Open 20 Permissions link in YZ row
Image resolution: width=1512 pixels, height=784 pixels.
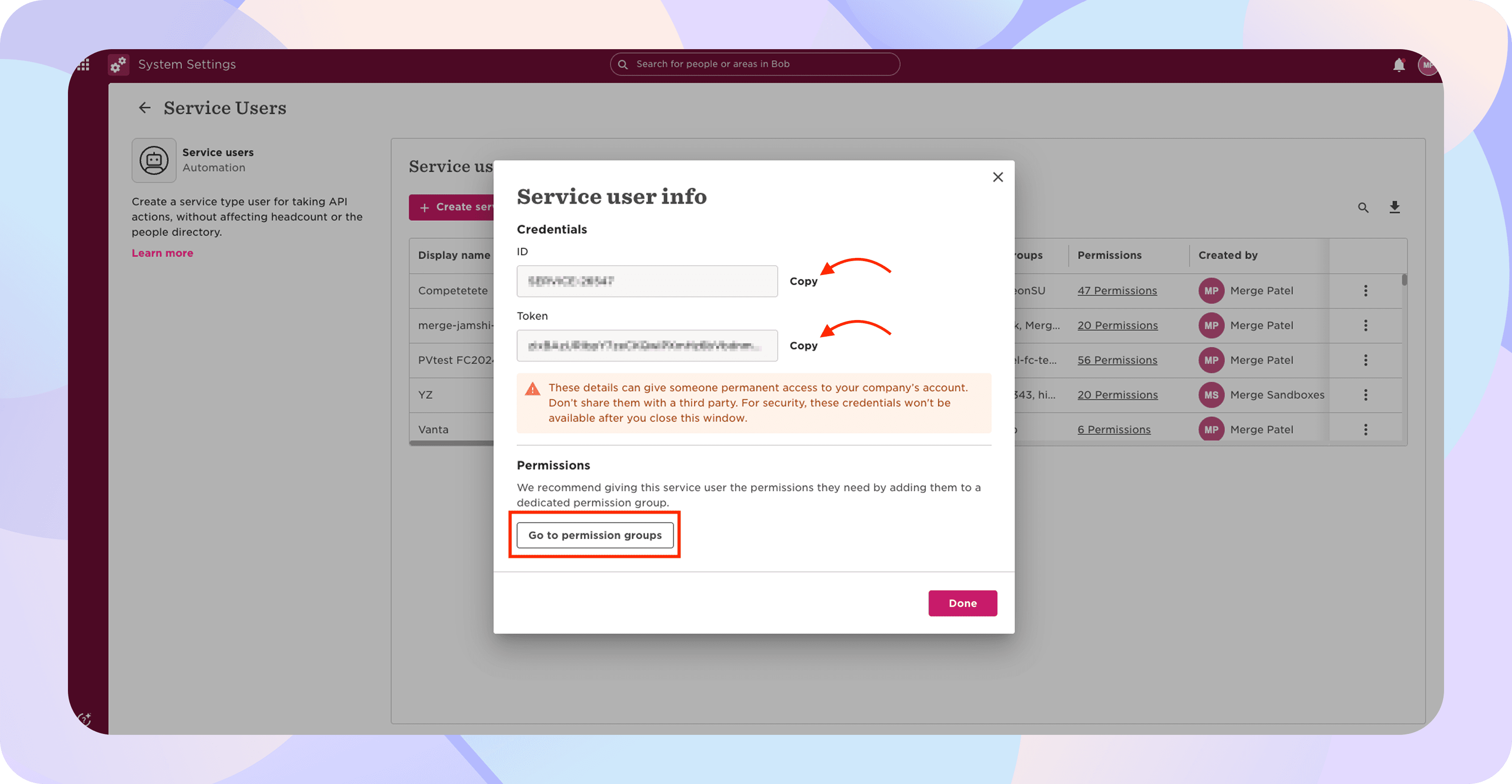[1118, 395]
